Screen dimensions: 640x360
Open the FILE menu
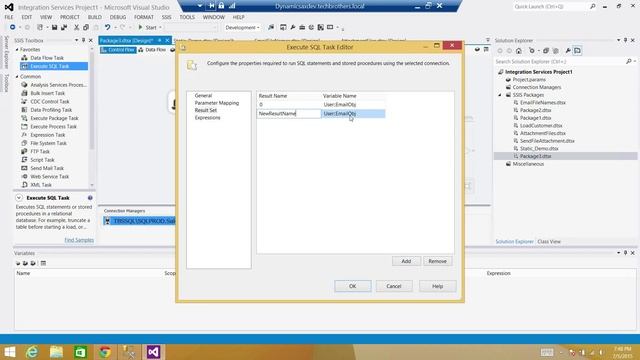pyautogui.click(x=9, y=17)
